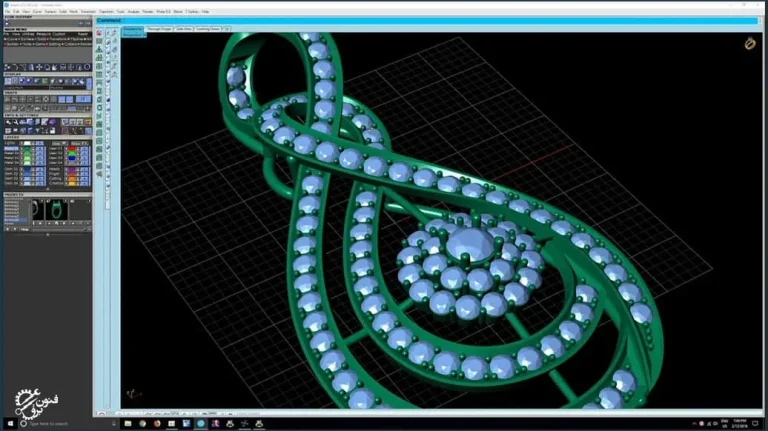
Task: Expand the Solid flyout in the Main Menu panel
Action: point(41,39)
